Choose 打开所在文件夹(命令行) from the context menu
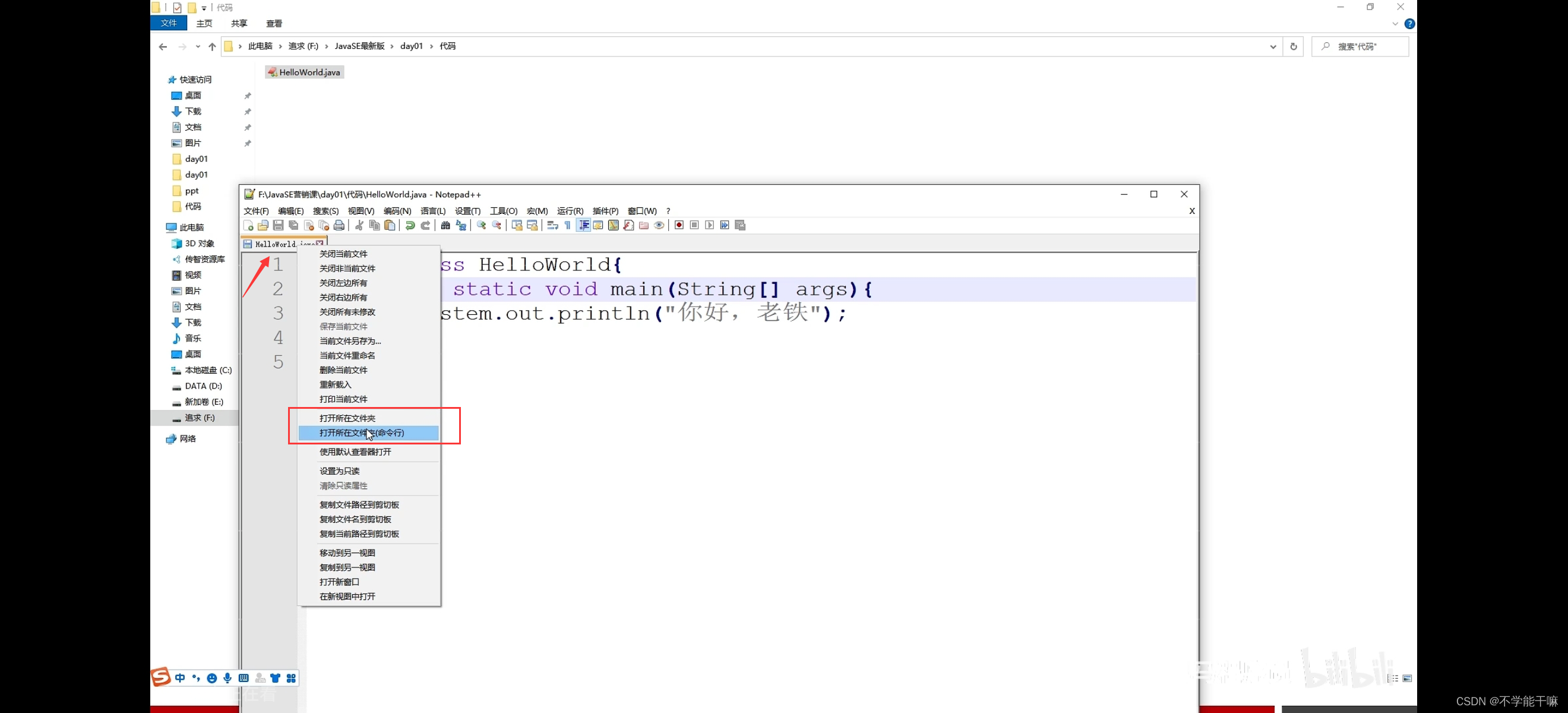This screenshot has width=1568, height=713. coord(362,433)
